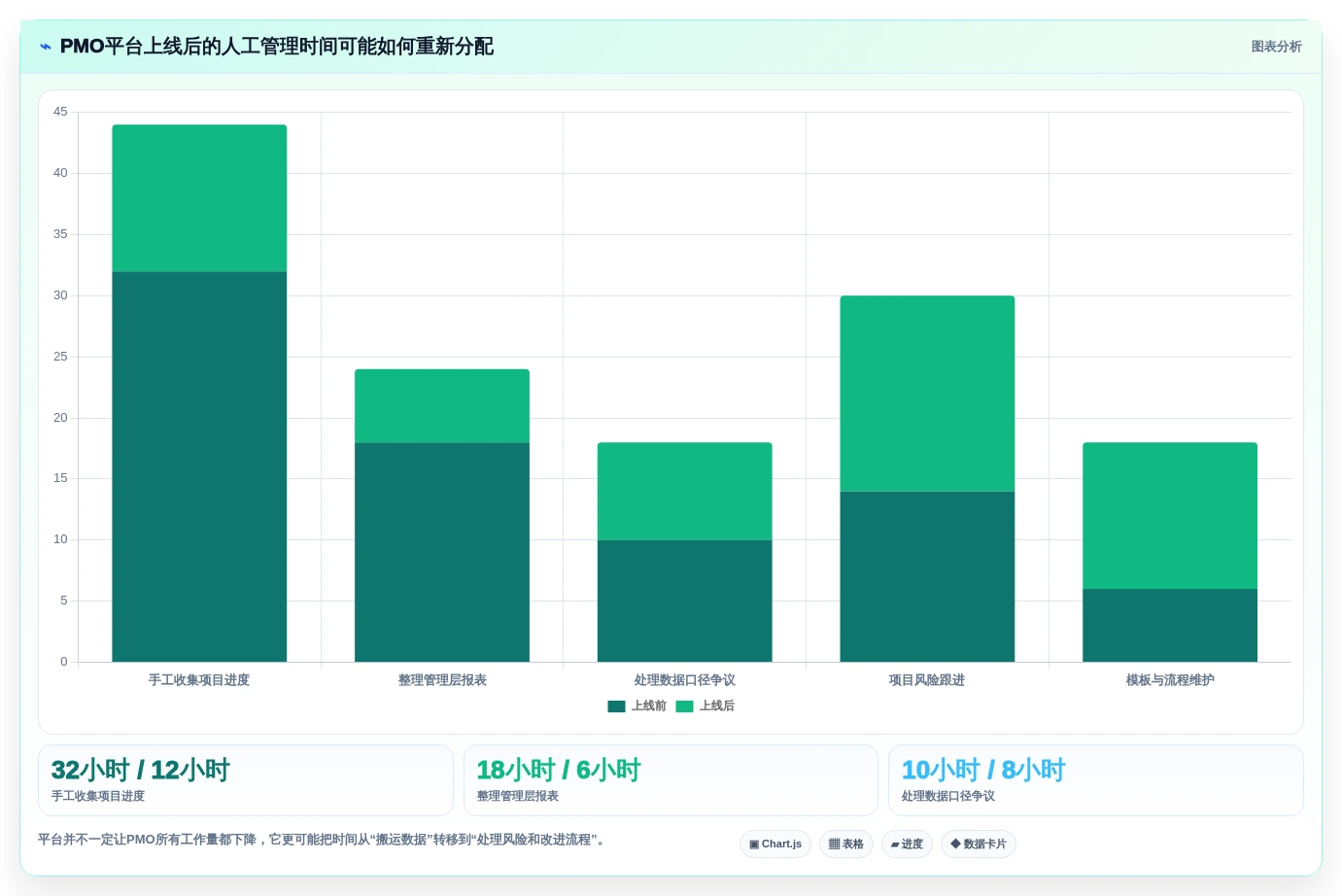Click the light 上线后 bar for 处理数据口径争议
Screen dimensions: 1342x896
click(685, 491)
